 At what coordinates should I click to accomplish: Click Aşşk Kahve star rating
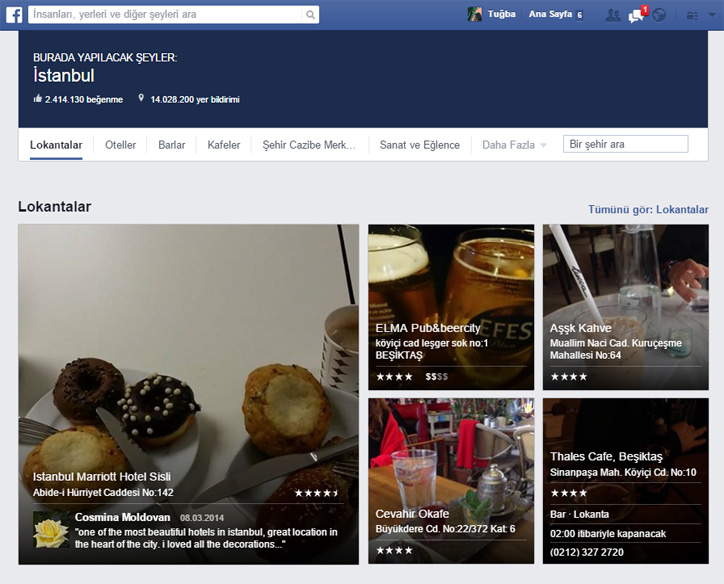[568, 377]
